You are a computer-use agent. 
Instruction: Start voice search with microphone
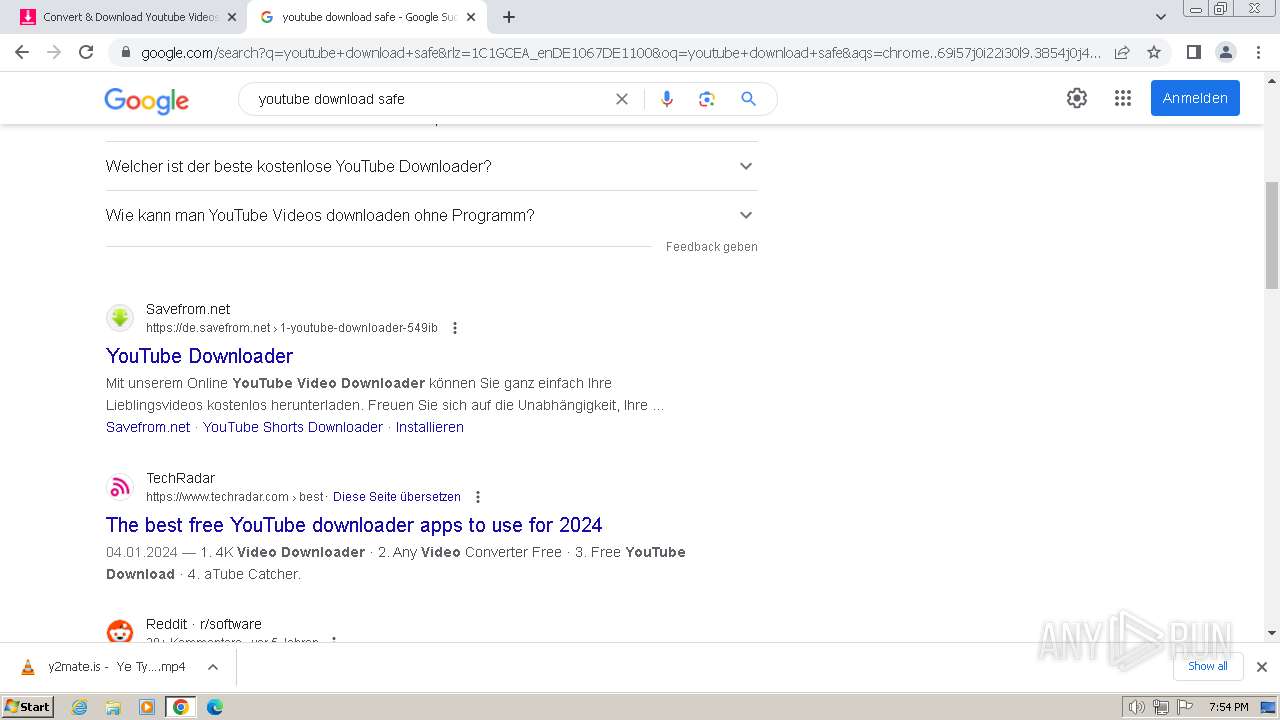[667, 99]
